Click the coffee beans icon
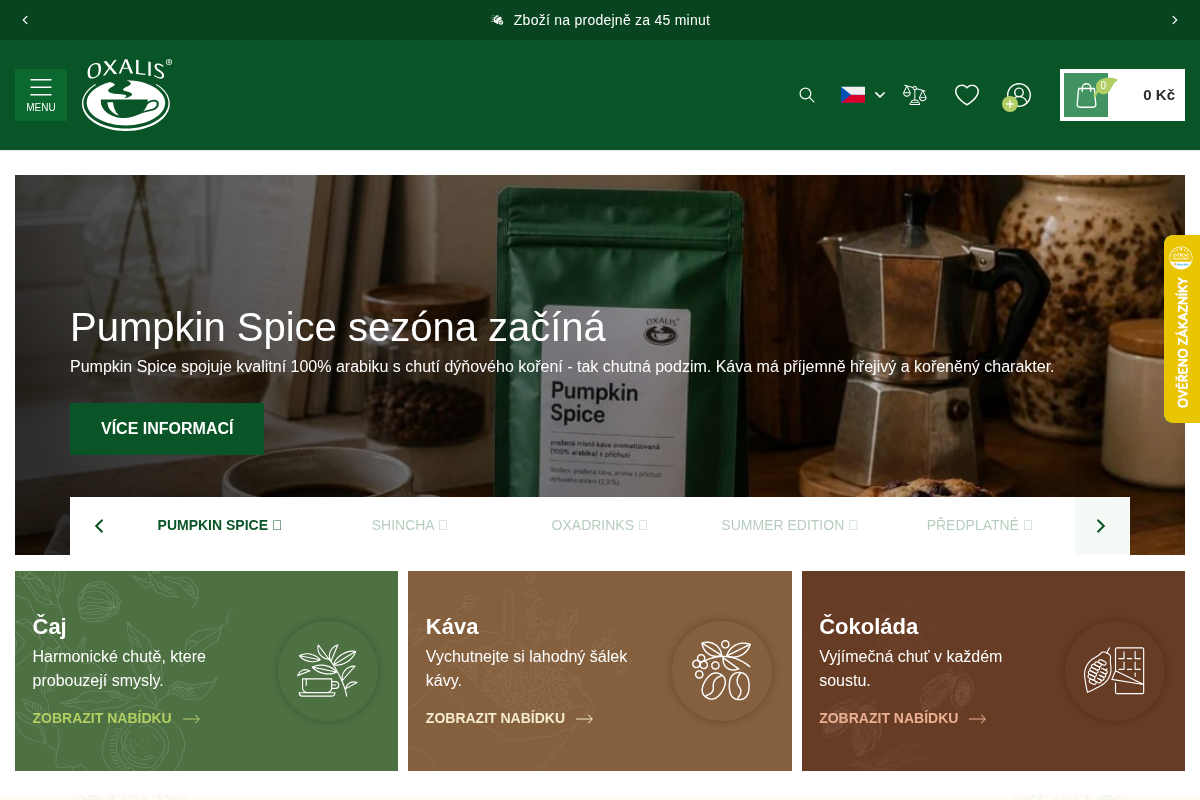 (722, 671)
